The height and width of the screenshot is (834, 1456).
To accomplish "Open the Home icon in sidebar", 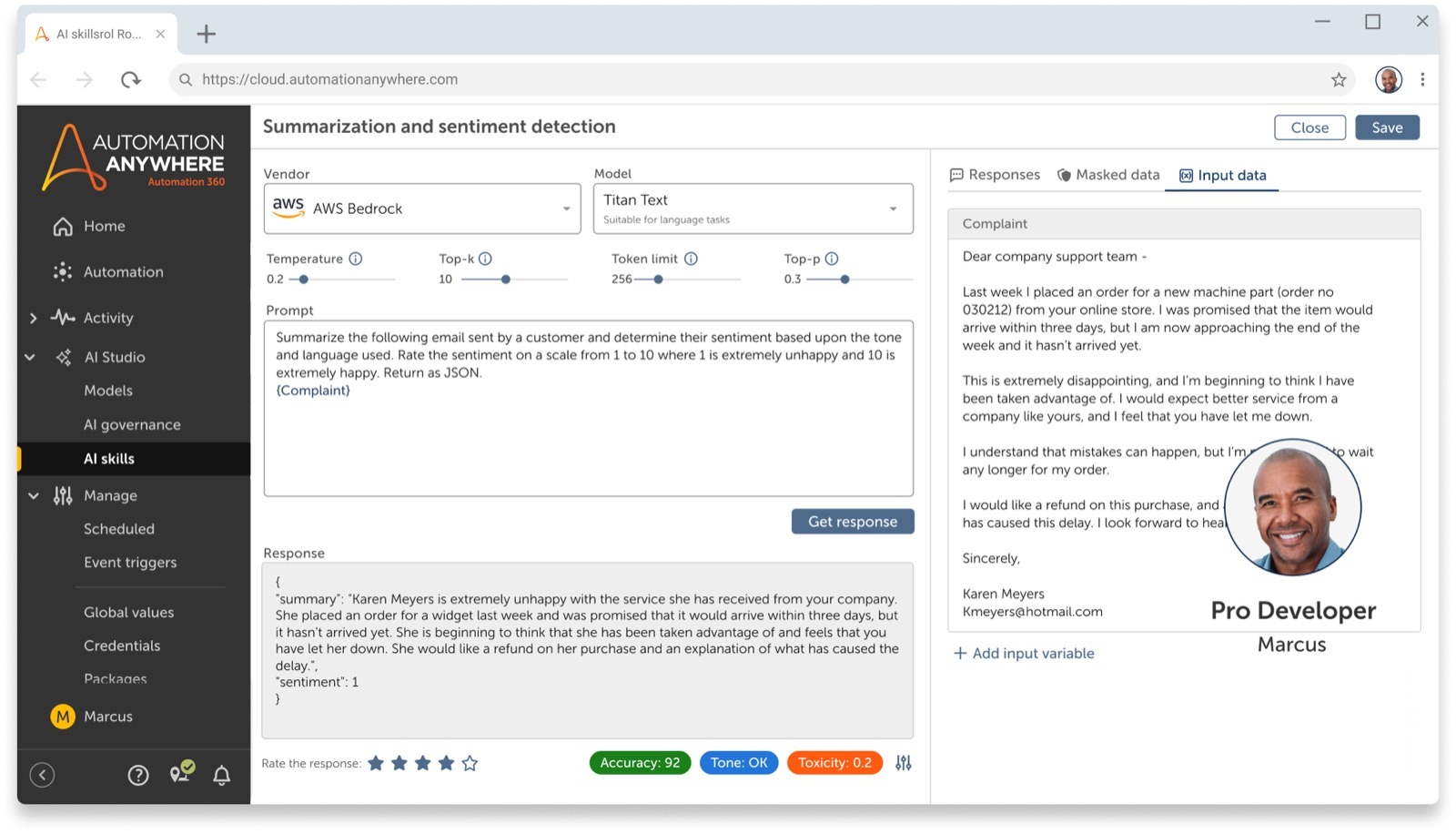I will pyautogui.click(x=63, y=227).
